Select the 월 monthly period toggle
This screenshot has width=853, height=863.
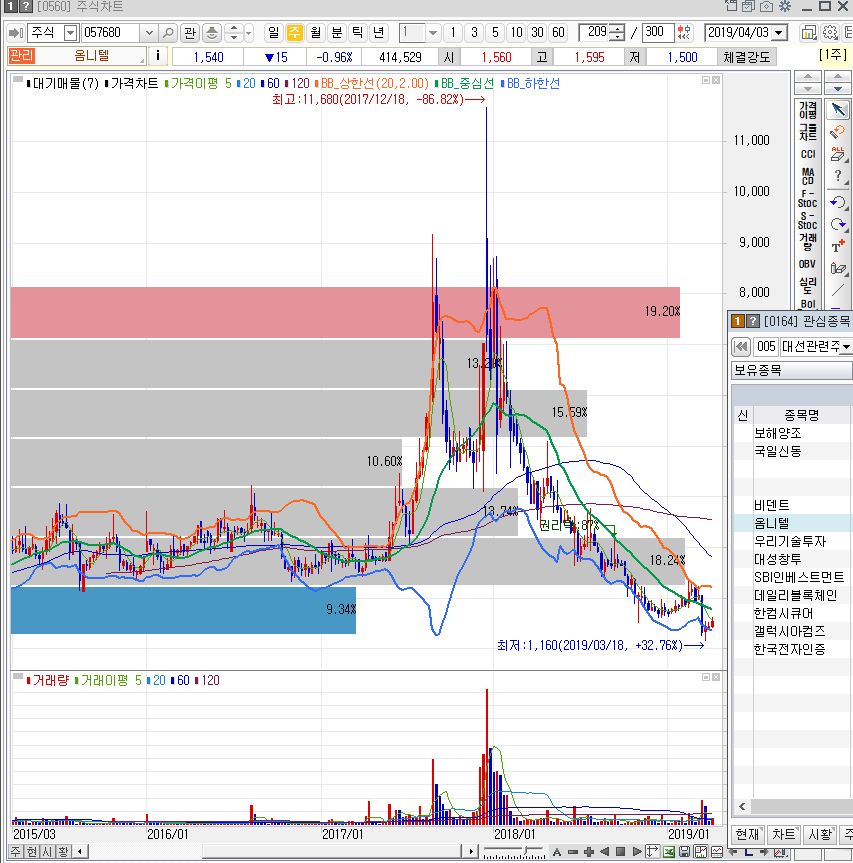click(315, 32)
